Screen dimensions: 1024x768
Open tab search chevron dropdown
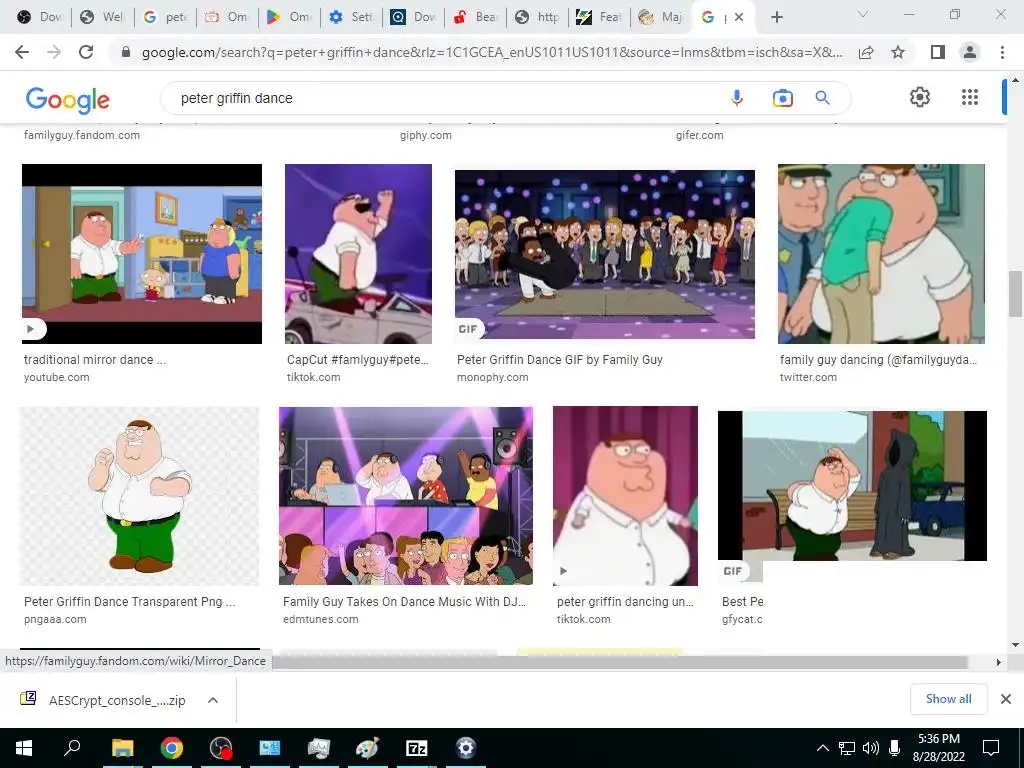pos(863,14)
